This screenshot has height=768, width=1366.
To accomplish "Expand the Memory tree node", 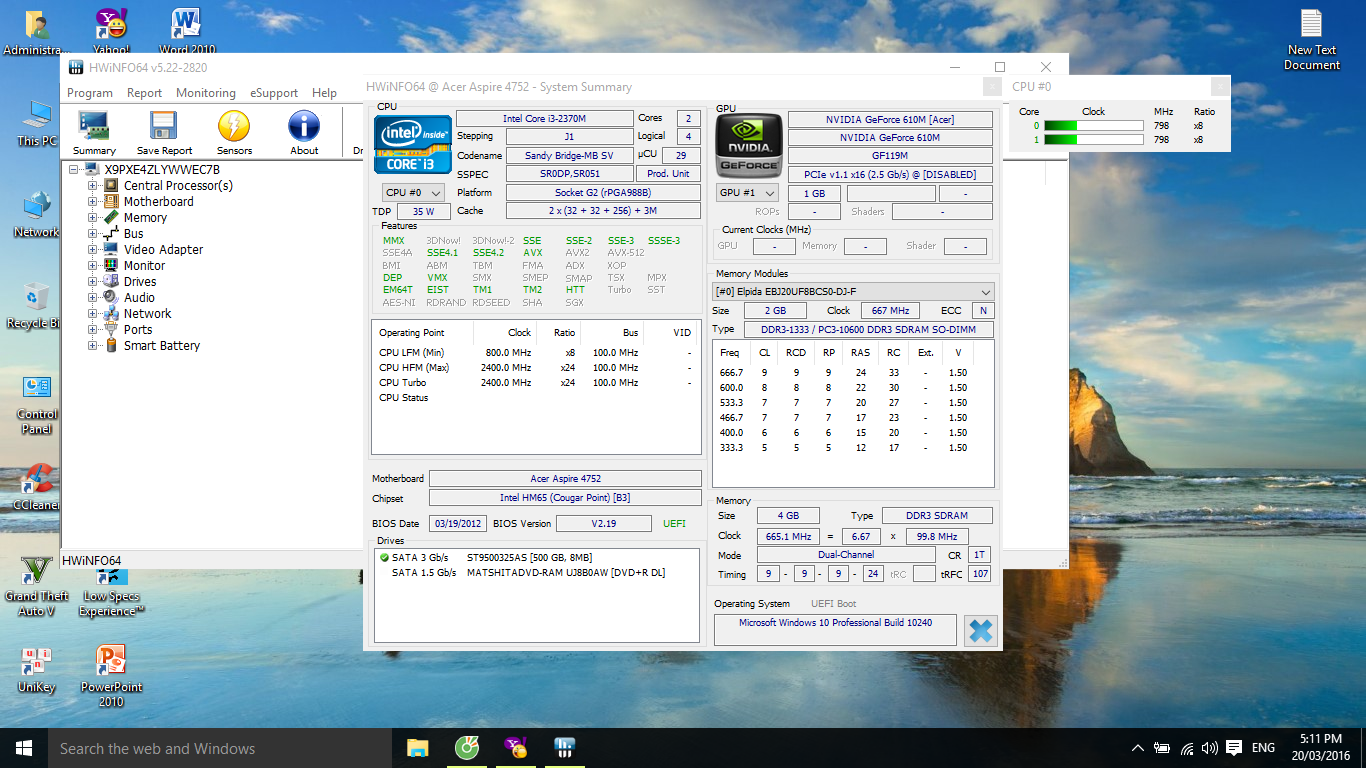I will click(93, 218).
